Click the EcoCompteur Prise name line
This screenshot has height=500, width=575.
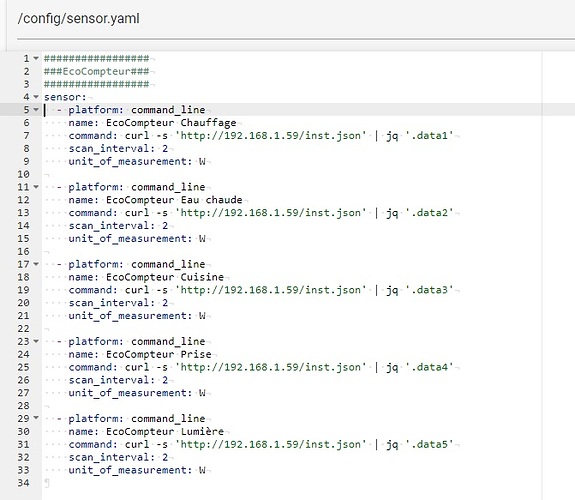(140, 354)
